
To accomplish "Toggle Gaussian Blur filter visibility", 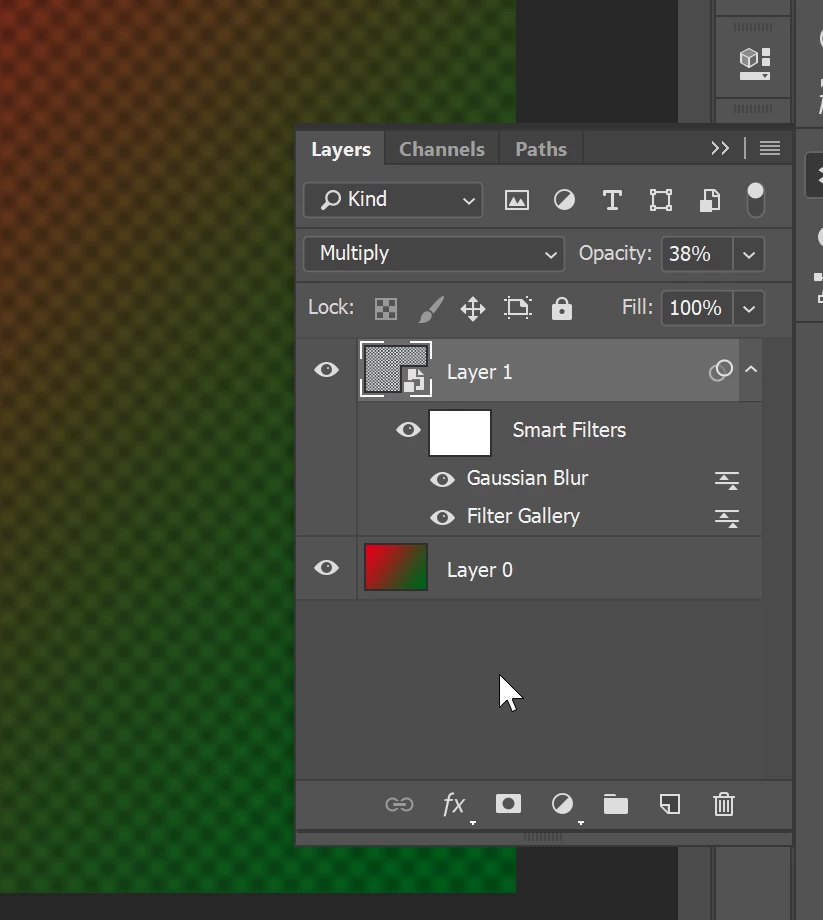I will [x=442, y=480].
